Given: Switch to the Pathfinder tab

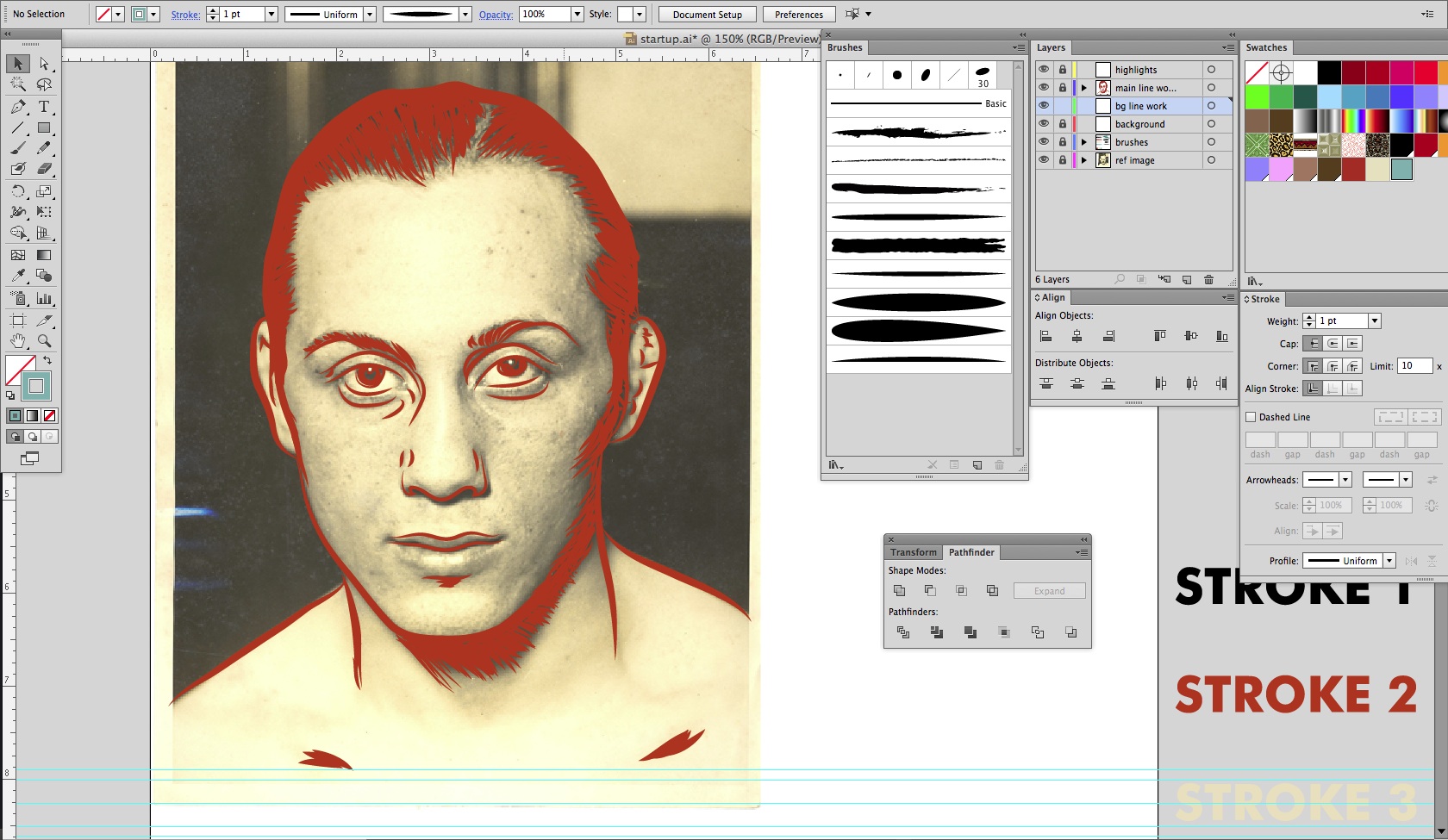Looking at the screenshot, I should 971,552.
